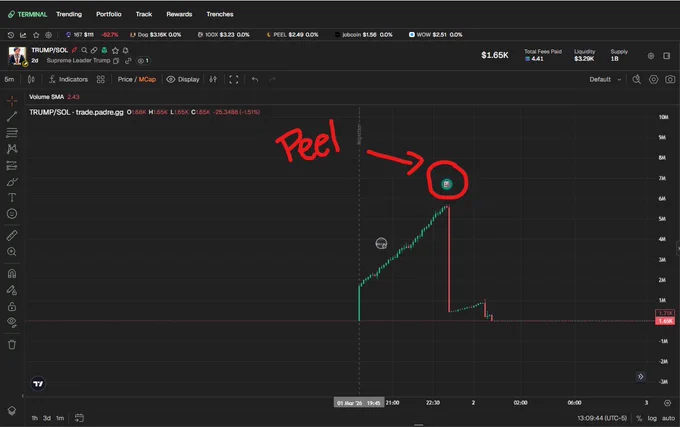Click the link icon next to TRUMP/SOL
Viewport: 680px width, 427px height.
coord(94,50)
